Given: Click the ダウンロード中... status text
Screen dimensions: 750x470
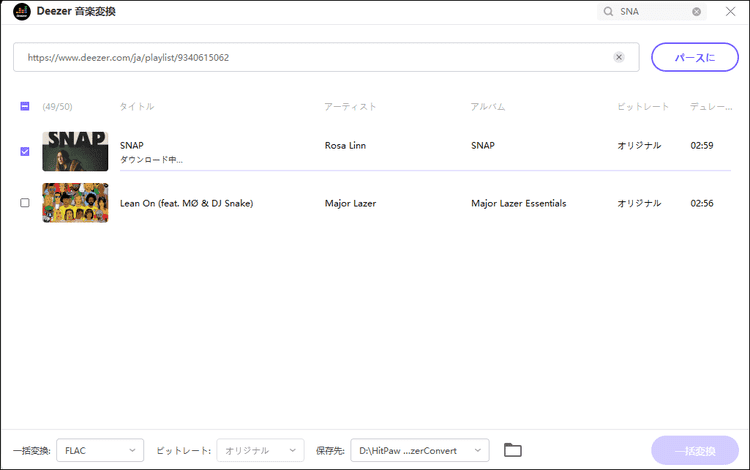Looking at the screenshot, I should pyautogui.click(x=151, y=160).
